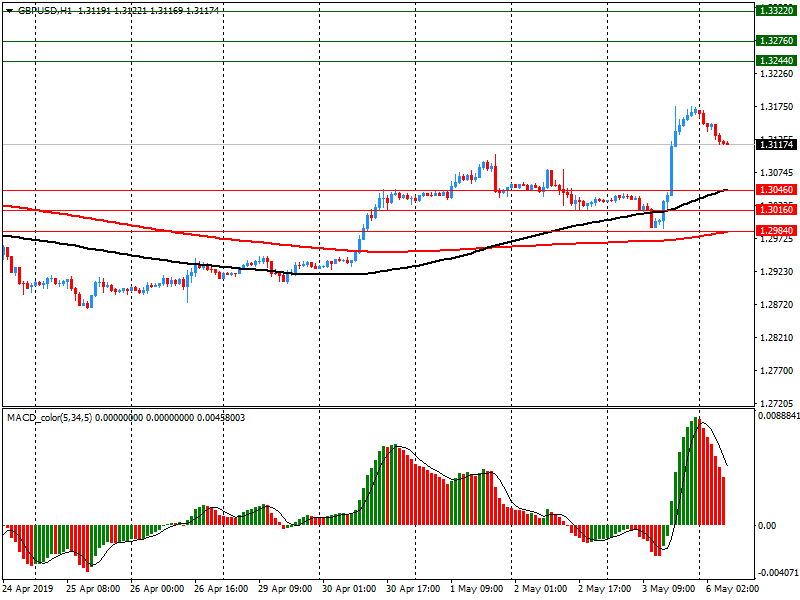Click the 26 Apr 16:00 time axis label
800x600 pixels.
[221, 590]
